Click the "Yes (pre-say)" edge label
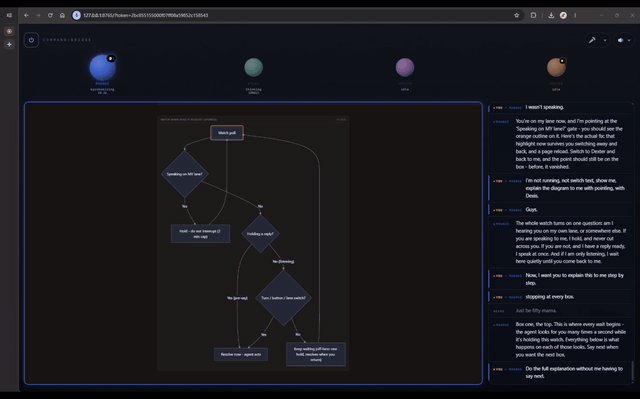The width and height of the screenshot is (640, 399). coord(237,298)
